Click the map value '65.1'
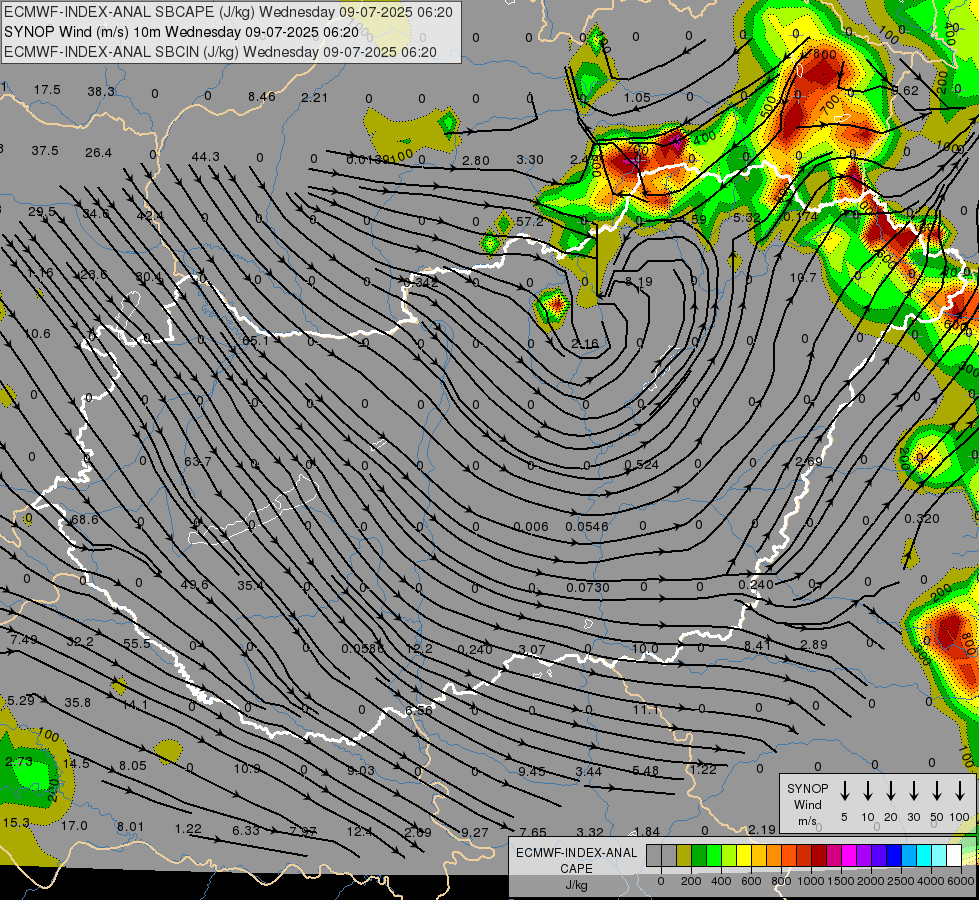979x900 pixels. [x=255, y=340]
